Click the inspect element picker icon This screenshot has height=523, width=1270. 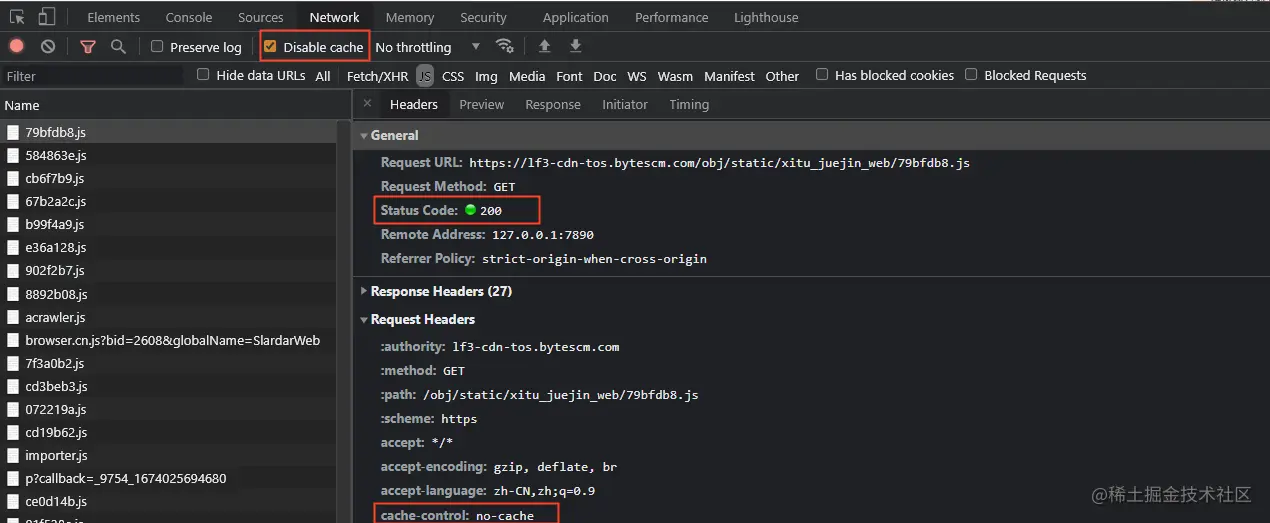click(17, 17)
